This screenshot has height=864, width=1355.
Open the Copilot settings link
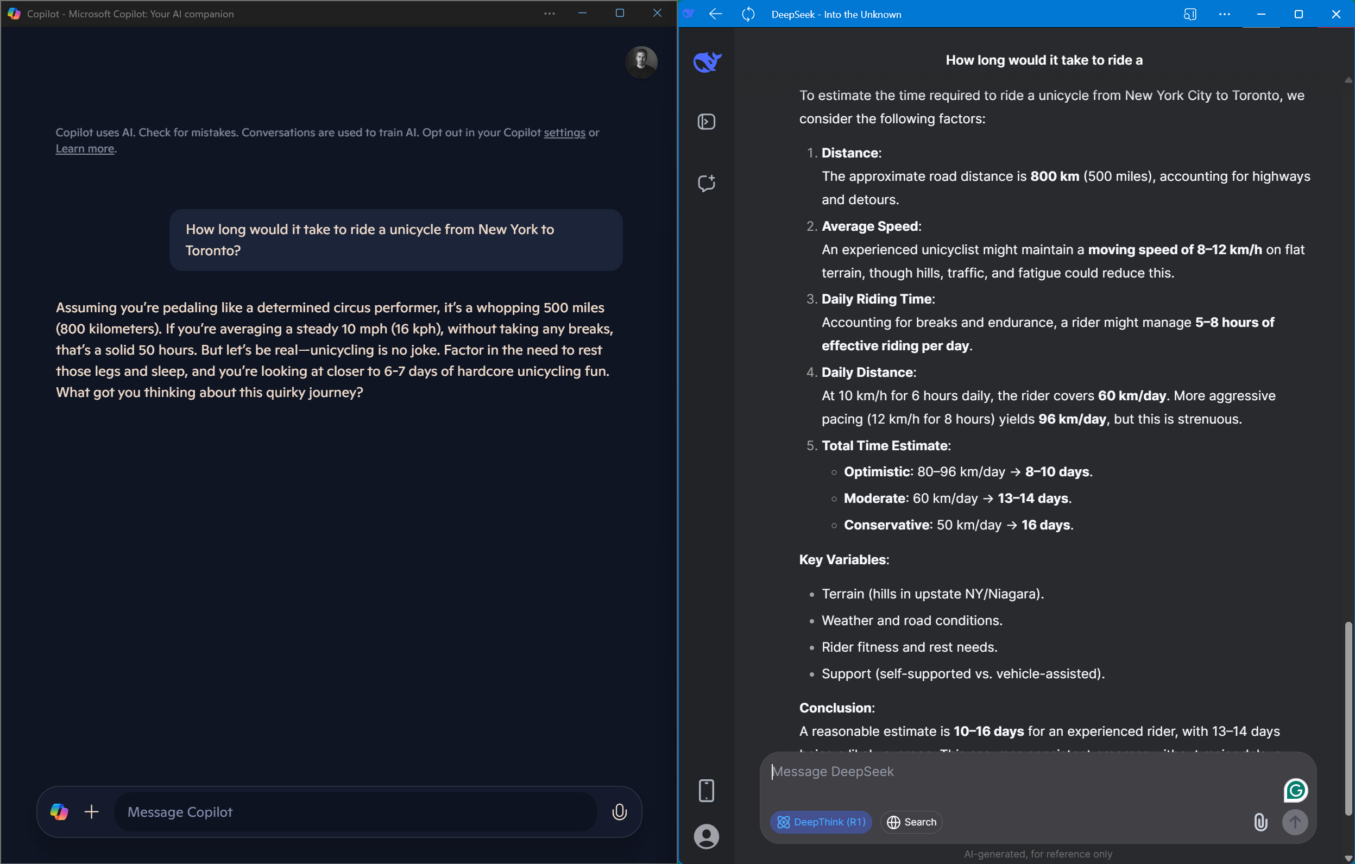(x=564, y=132)
